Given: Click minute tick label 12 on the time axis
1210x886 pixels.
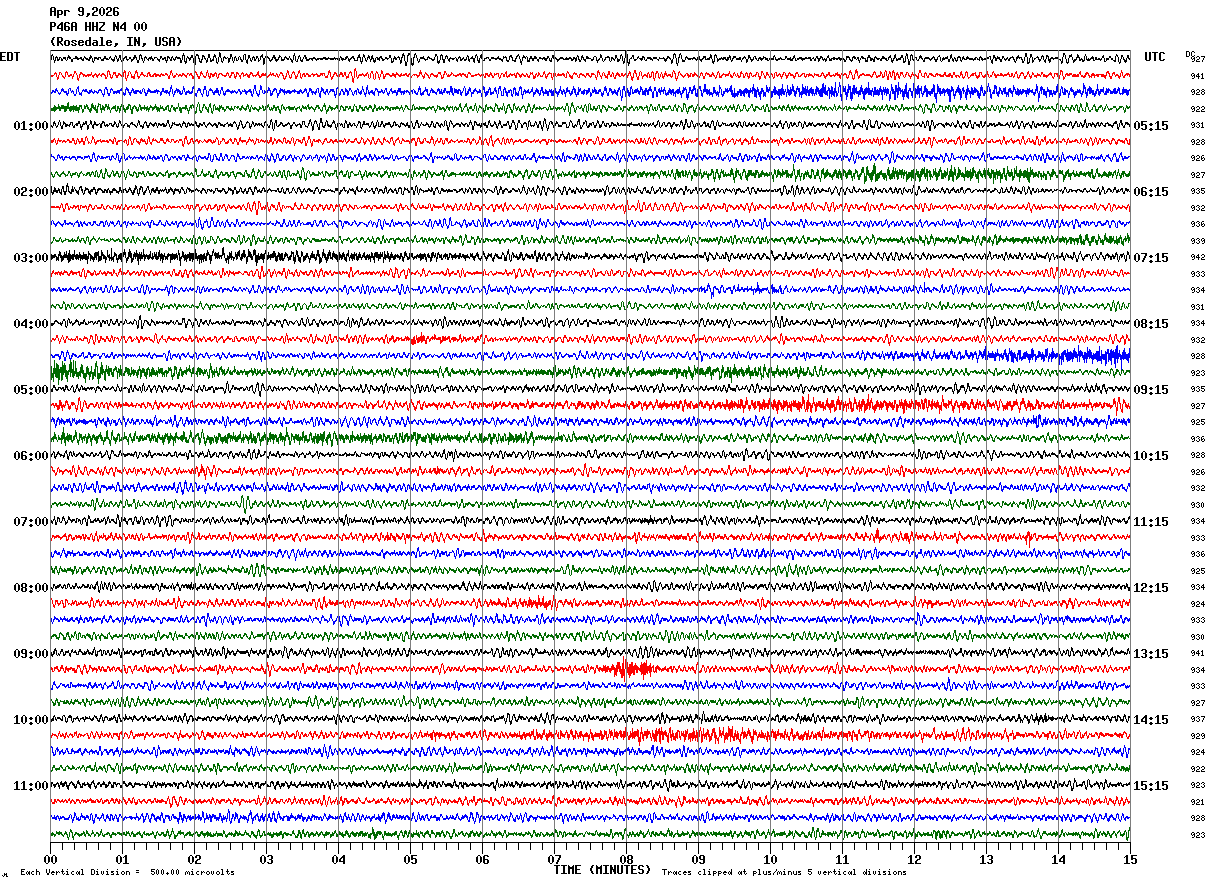Looking at the screenshot, I should (914, 859).
